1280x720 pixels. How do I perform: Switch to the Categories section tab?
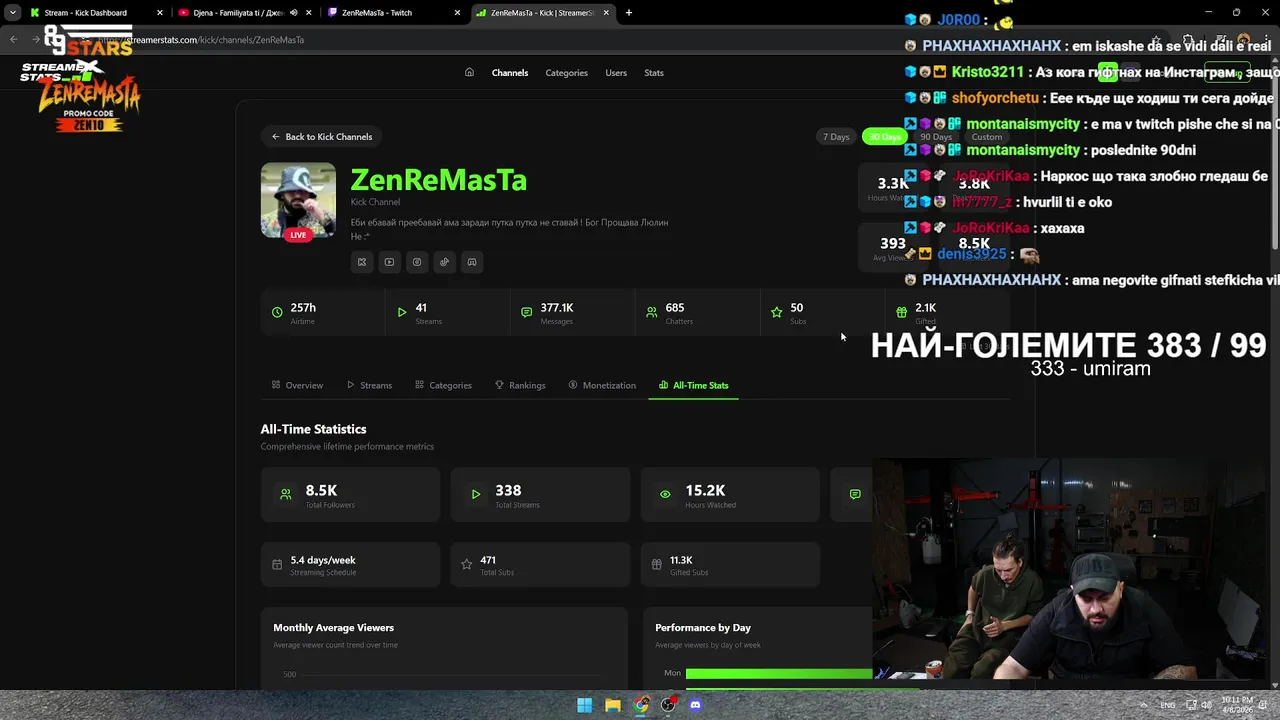(443, 385)
